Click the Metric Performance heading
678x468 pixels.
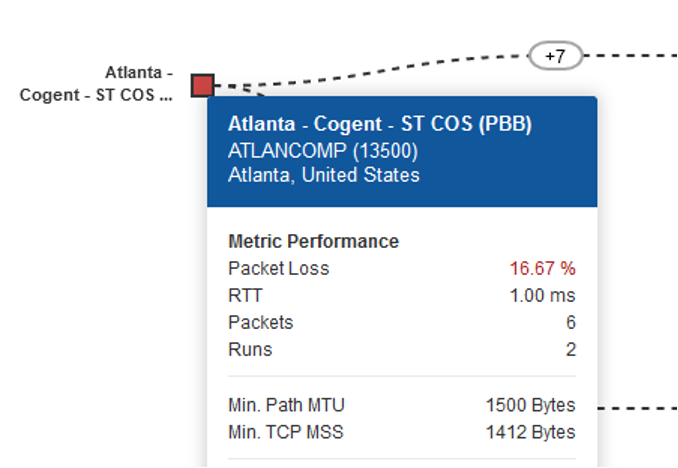(313, 241)
